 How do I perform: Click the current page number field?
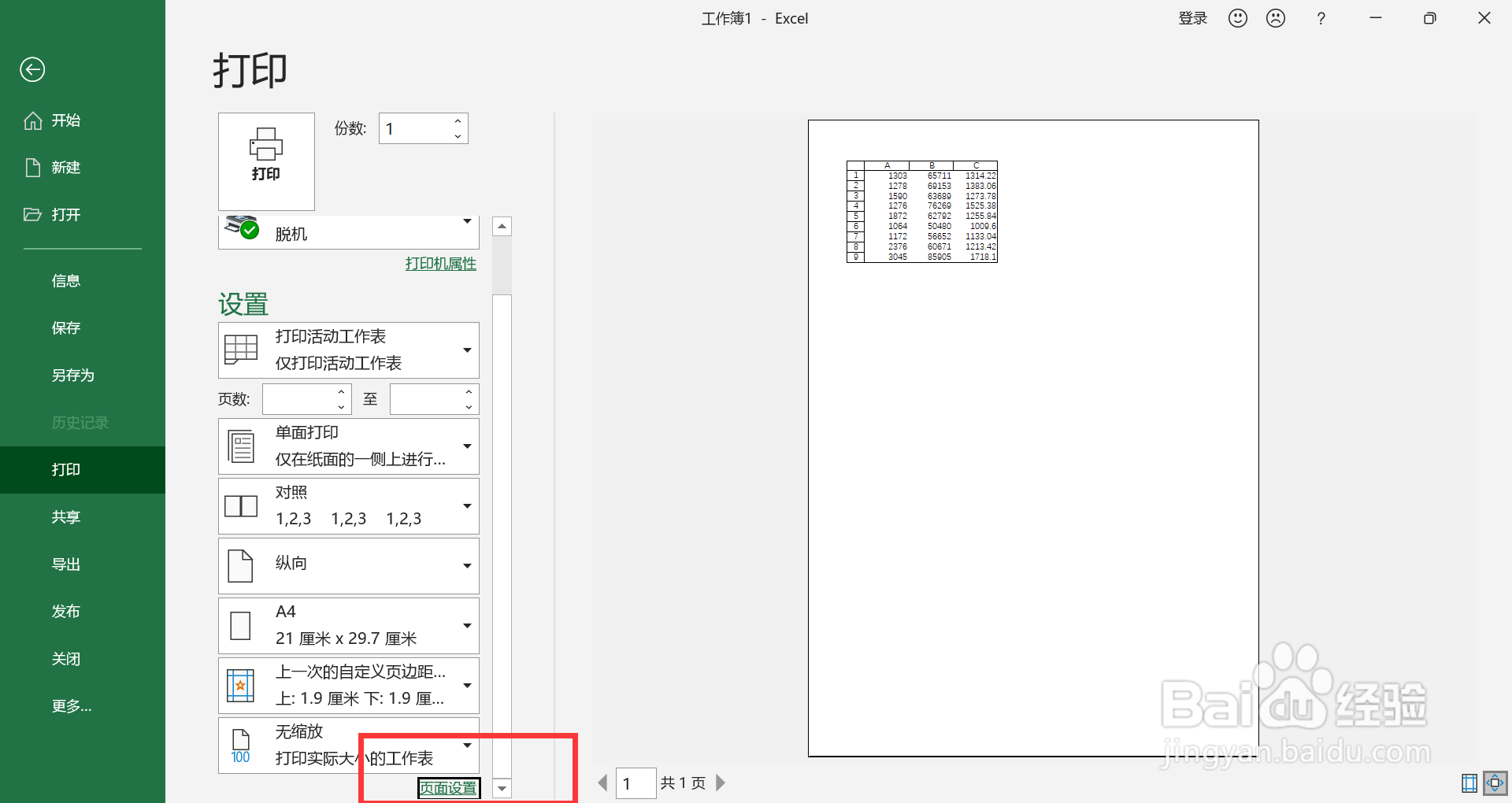(636, 783)
